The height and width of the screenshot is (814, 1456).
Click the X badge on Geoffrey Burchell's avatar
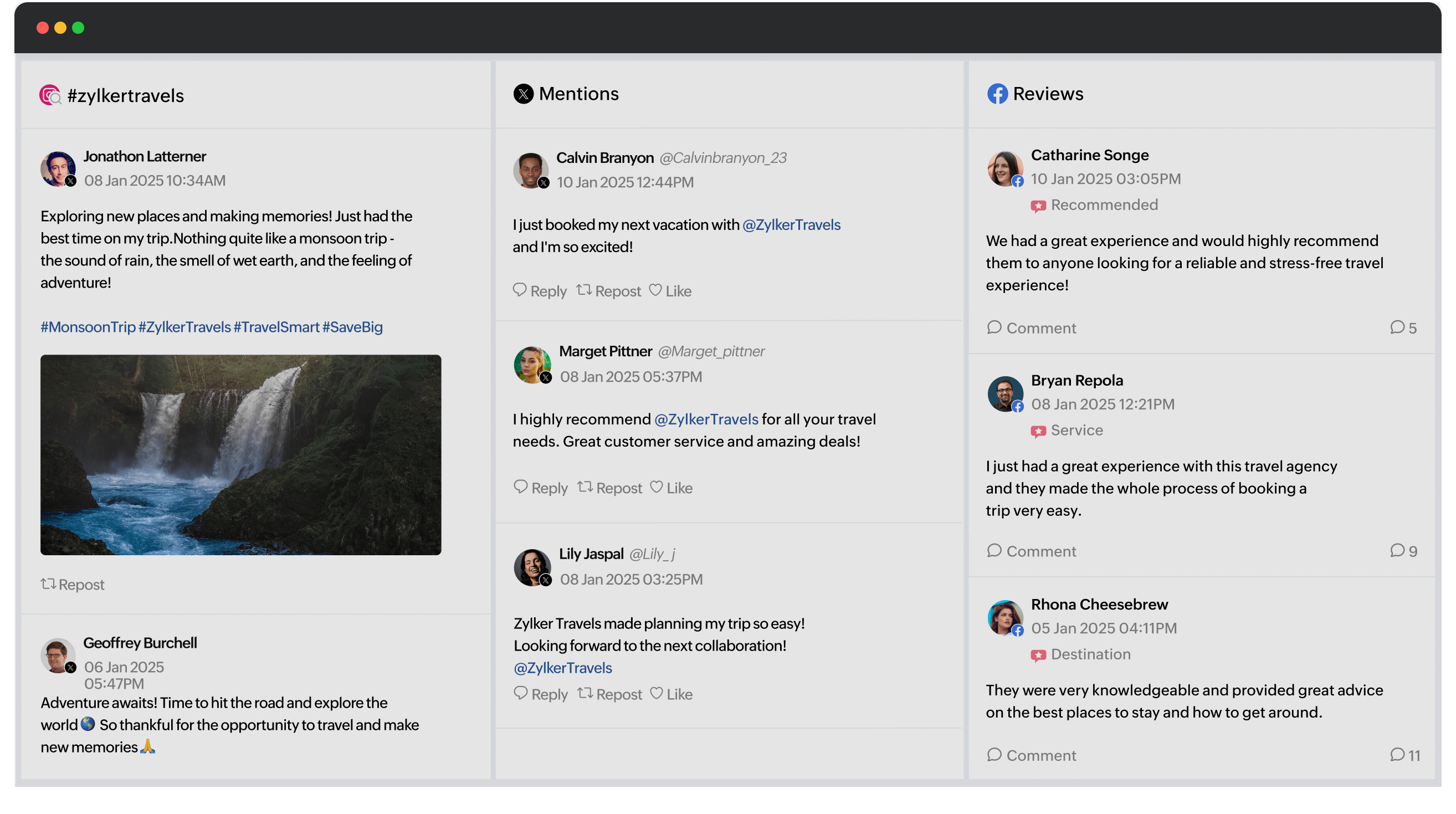click(71, 667)
